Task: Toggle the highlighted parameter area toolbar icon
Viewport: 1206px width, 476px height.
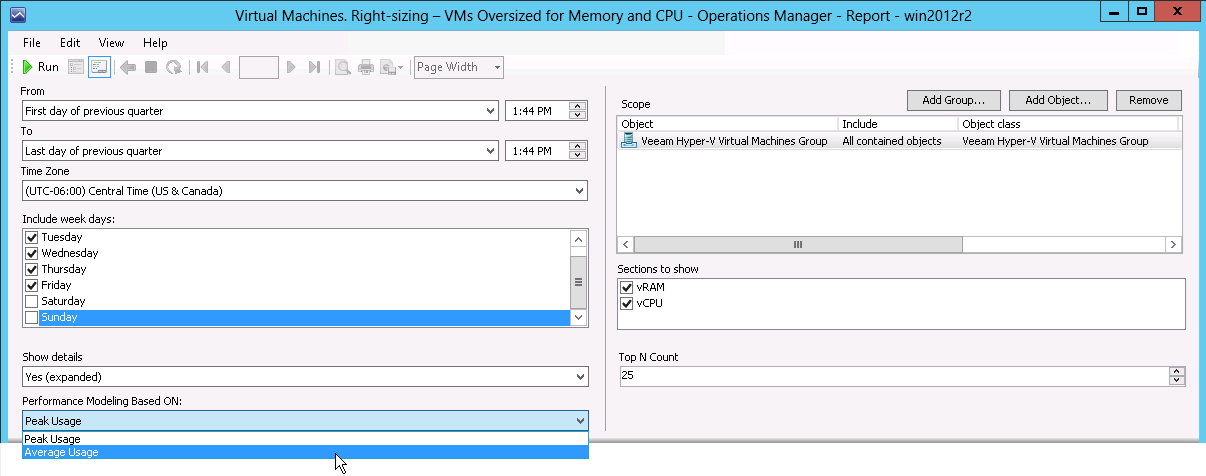Action: coord(98,67)
